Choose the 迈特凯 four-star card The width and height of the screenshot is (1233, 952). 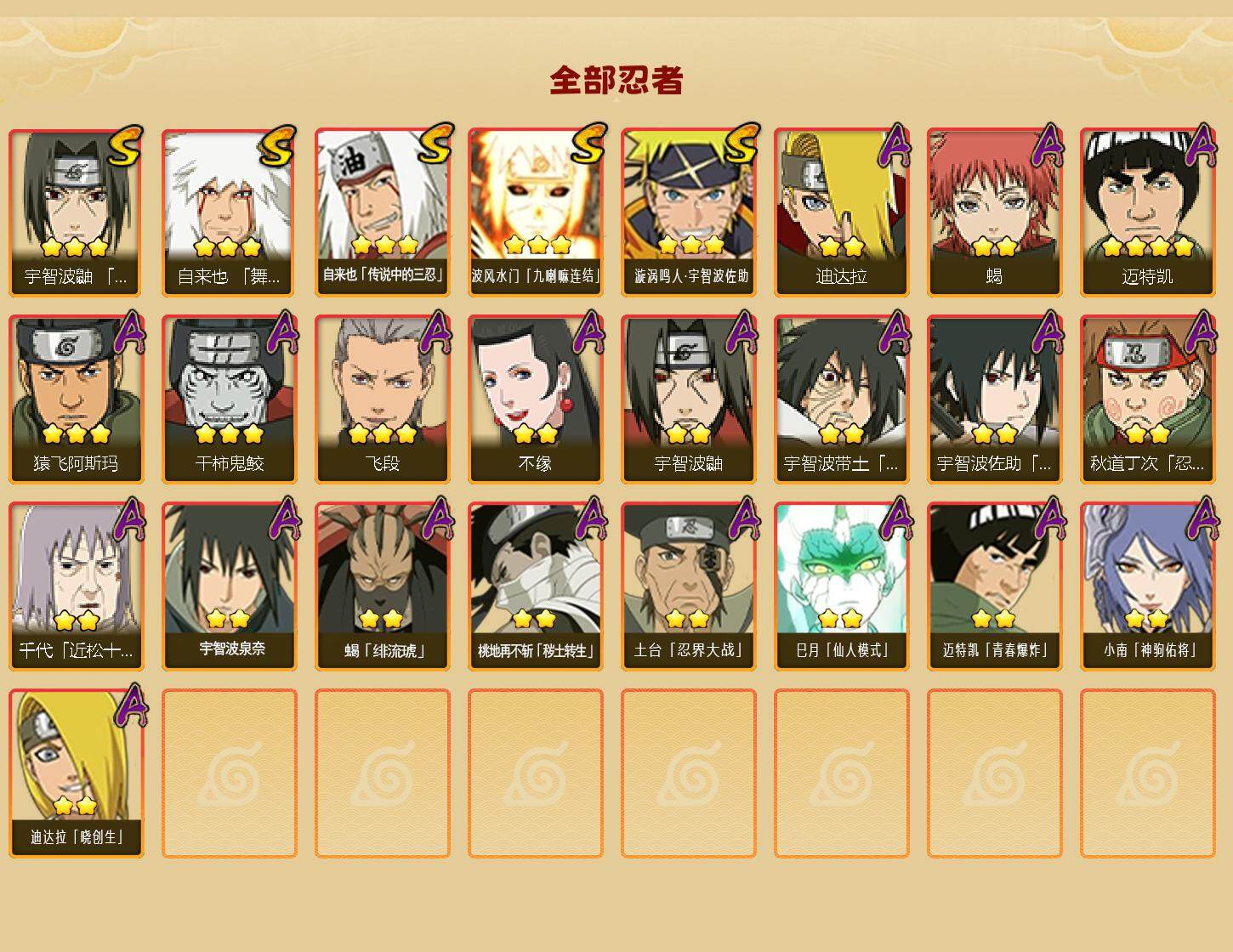[x=1148, y=212]
